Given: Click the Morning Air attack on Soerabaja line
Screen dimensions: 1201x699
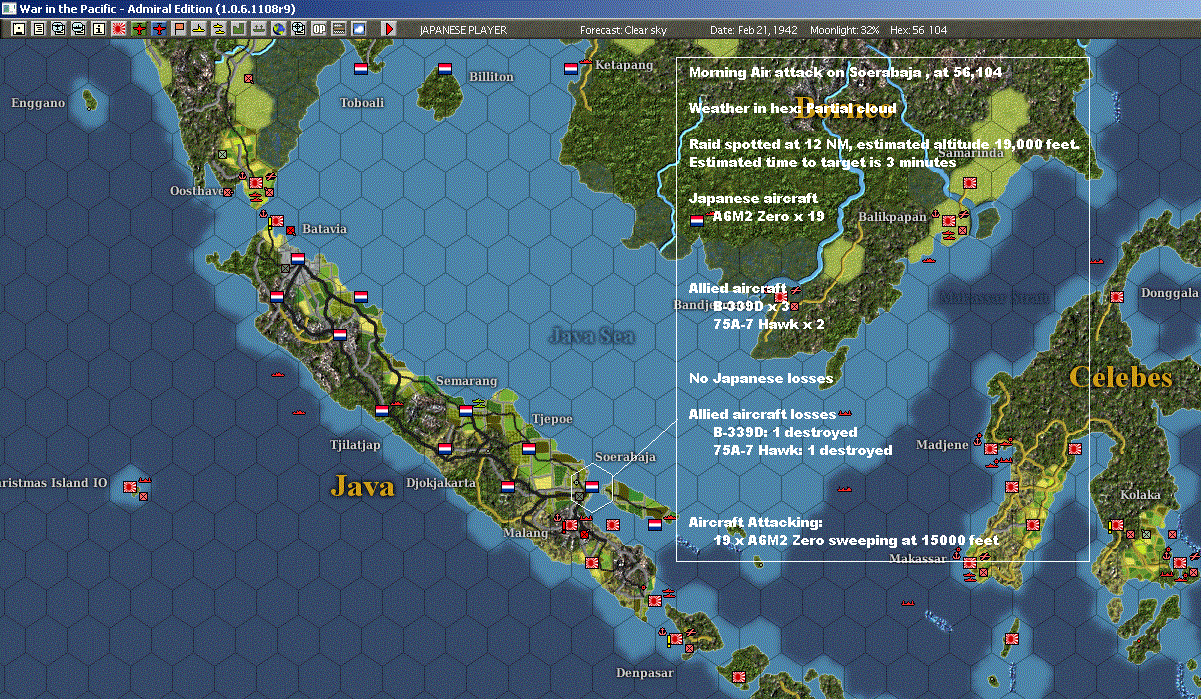Looking at the screenshot, I should coord(846,72).
